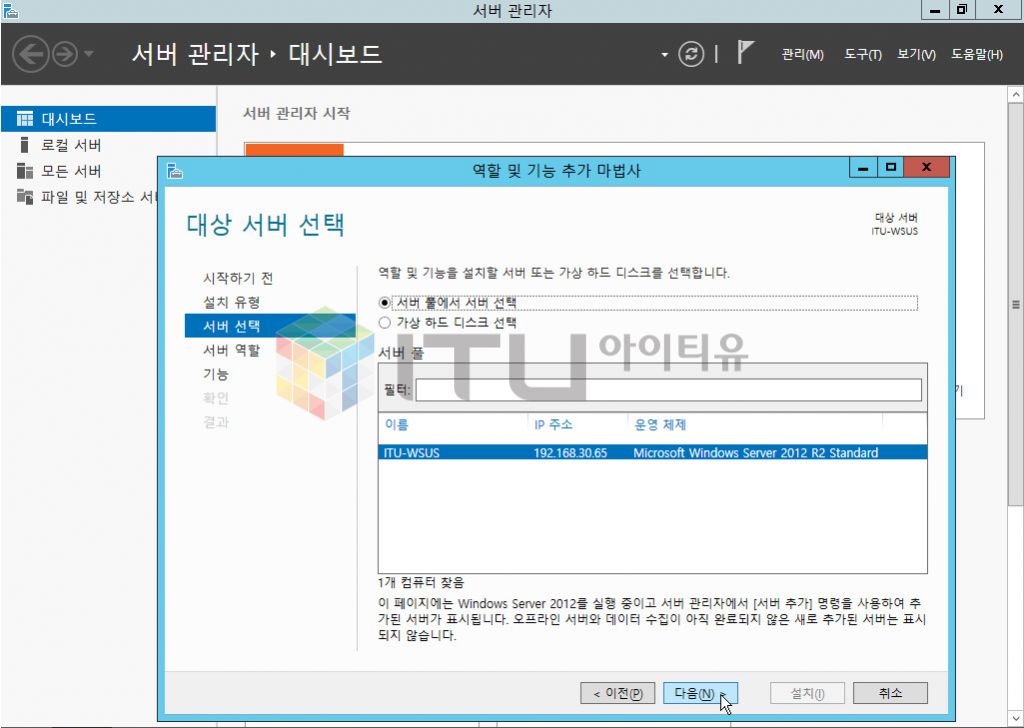The height and width of the screenshot is (728, 1024).
Task: Click the 다음(N) button
Action: click(699, 693)
